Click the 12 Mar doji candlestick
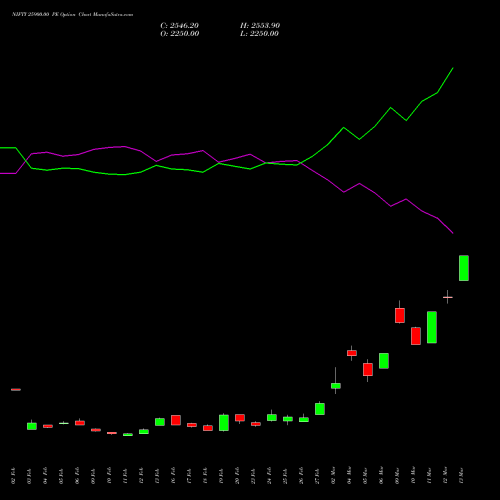Viewport: 500px width, 500px height. pos(448,297)
